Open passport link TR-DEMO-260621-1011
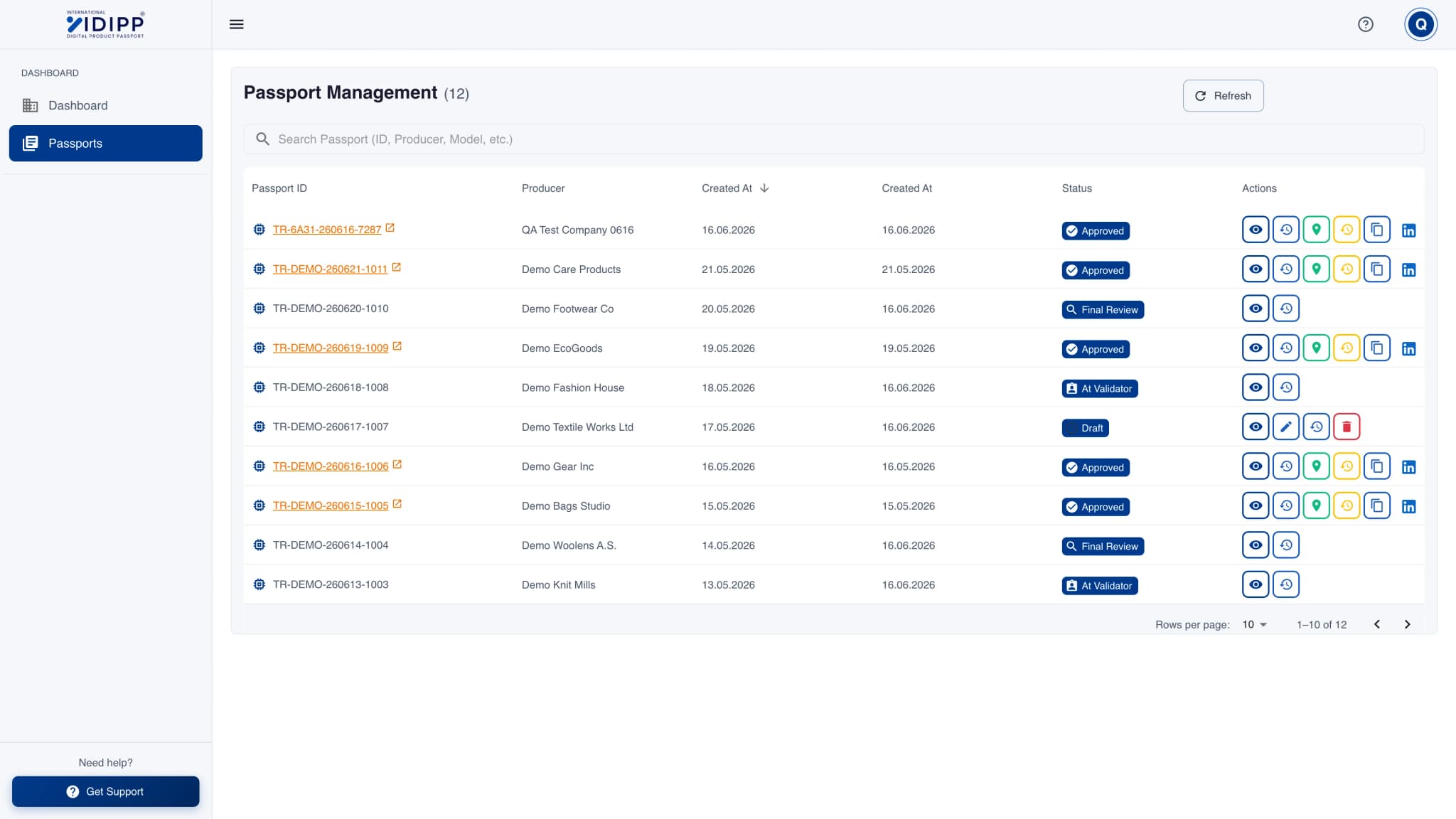Image resolution: width=1456 pixels, height=819 pixels. click(330, 269)
